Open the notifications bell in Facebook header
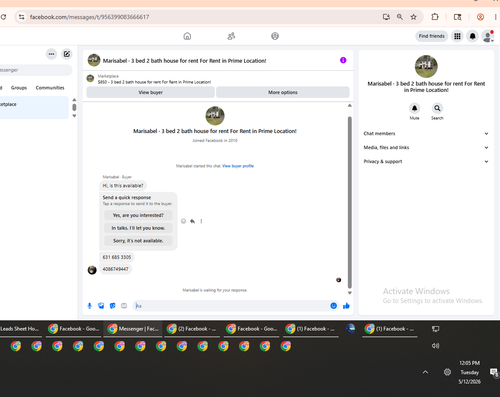The width and height of the screenshot is (500, 397). coord(472,36)
